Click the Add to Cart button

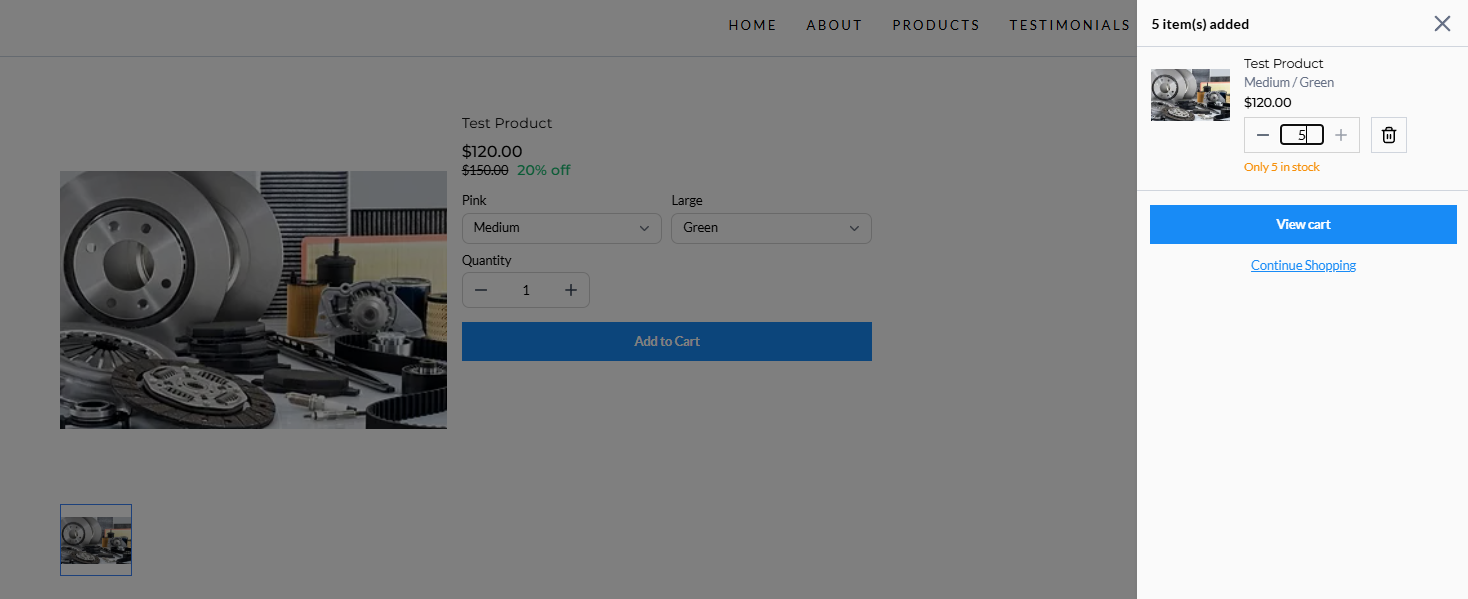pyautogui.click(x=667, y=341)
